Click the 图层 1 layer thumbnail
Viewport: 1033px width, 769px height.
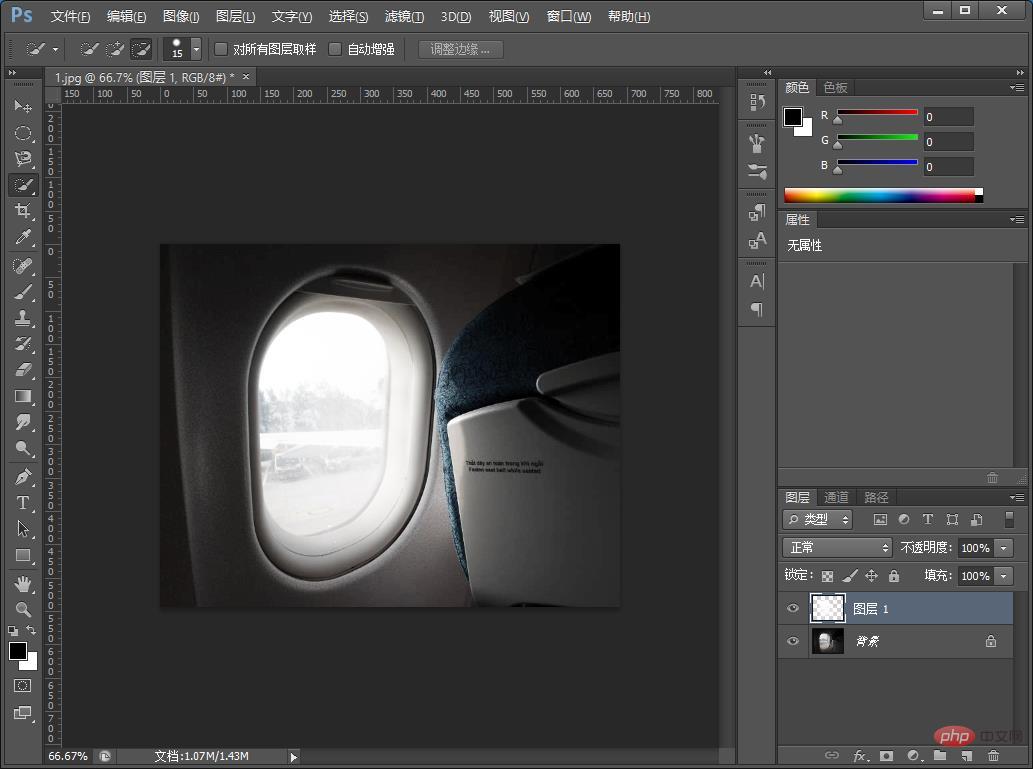827,608
